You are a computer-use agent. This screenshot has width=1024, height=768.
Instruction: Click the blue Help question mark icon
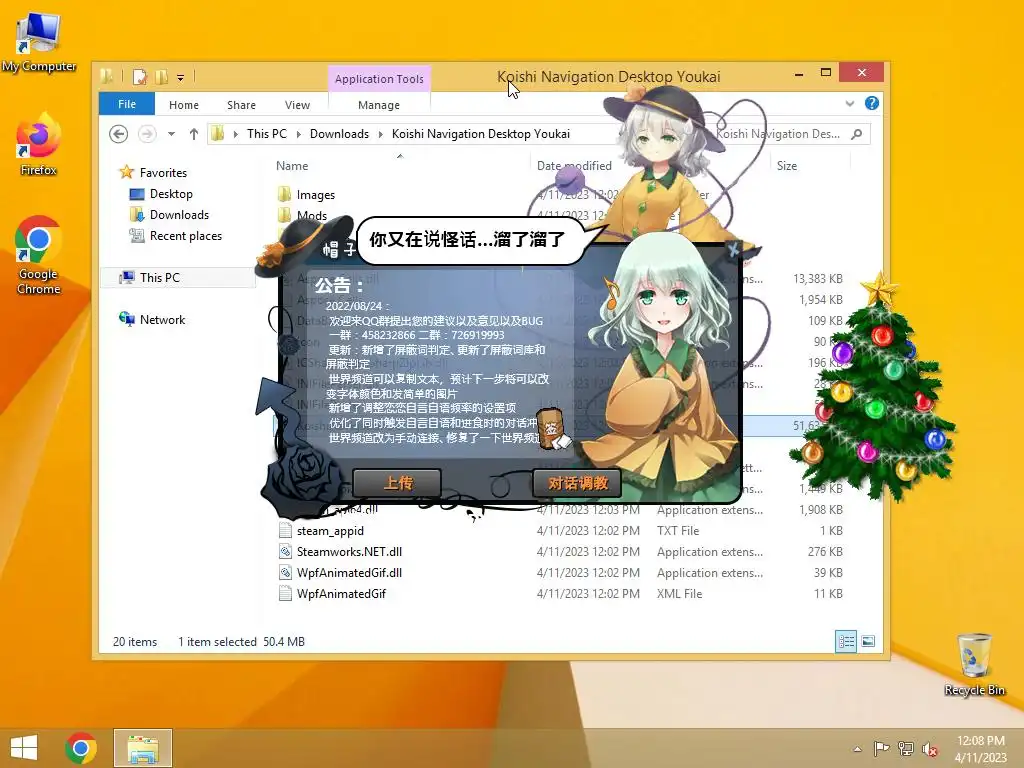pyautogui.click(x=871, y=103)
